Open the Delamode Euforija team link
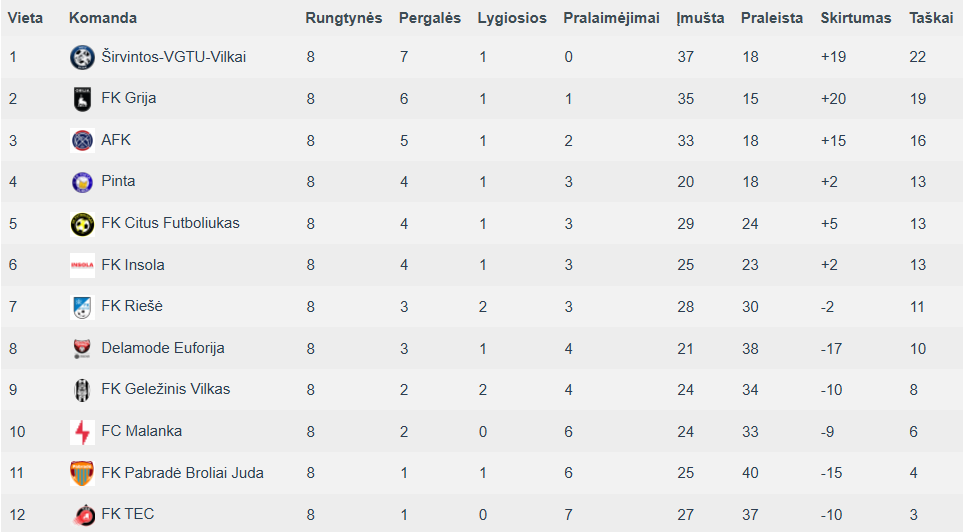This screenshot has width=963, height=532. [163, 348]
